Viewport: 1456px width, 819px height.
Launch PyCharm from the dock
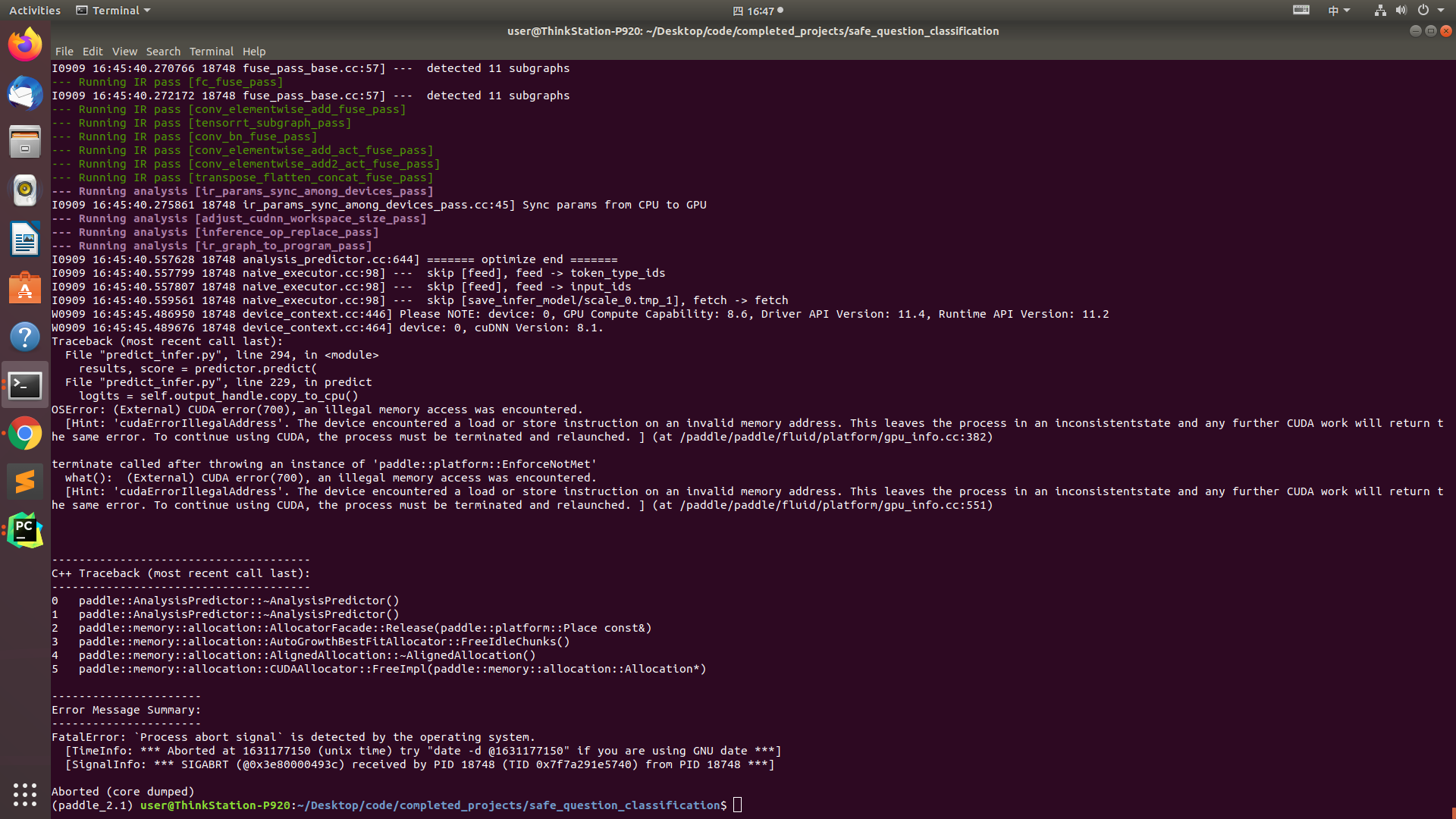pyautogui.click(x=25, y=531)
